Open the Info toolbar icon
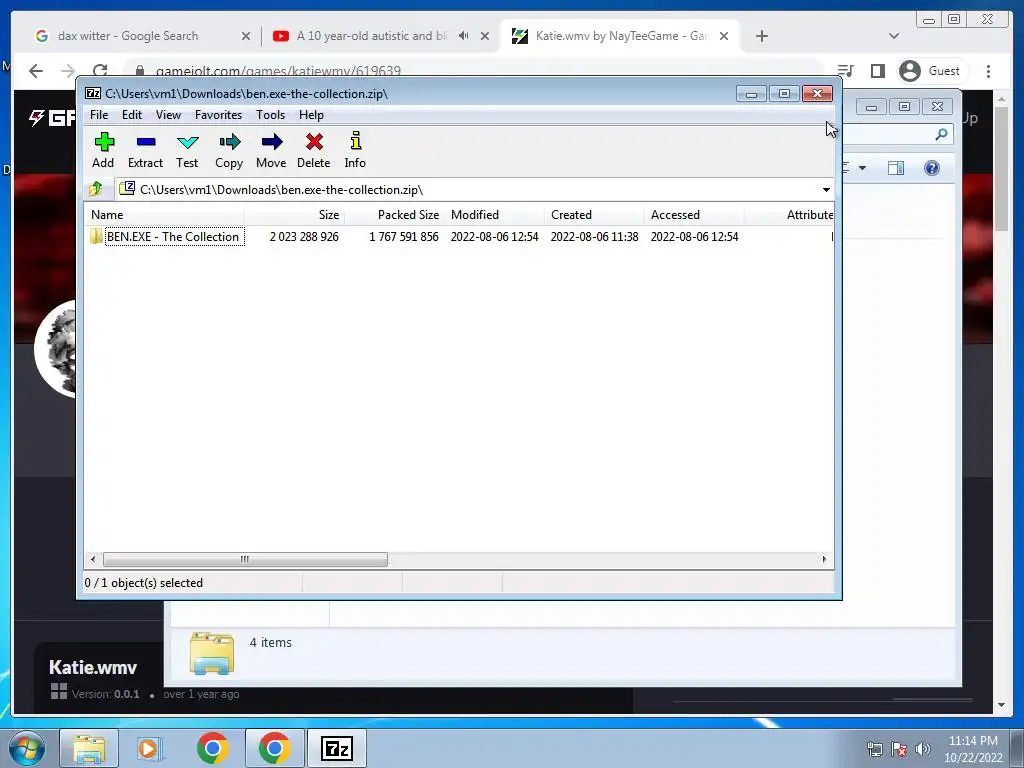Screen dimensions: 1024x768 click(355, 150)
